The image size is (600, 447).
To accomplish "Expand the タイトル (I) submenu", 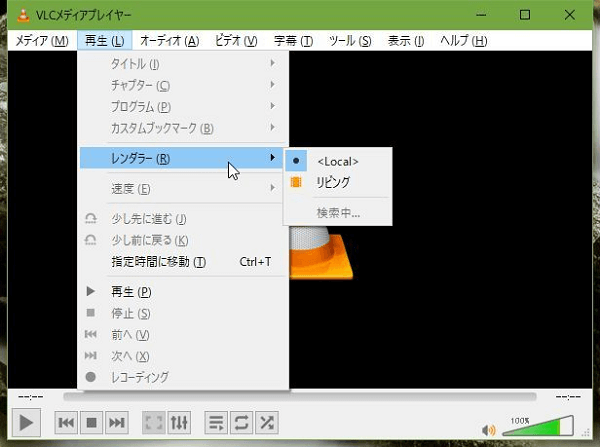I will pyautogui.click(x=183, y=64).
